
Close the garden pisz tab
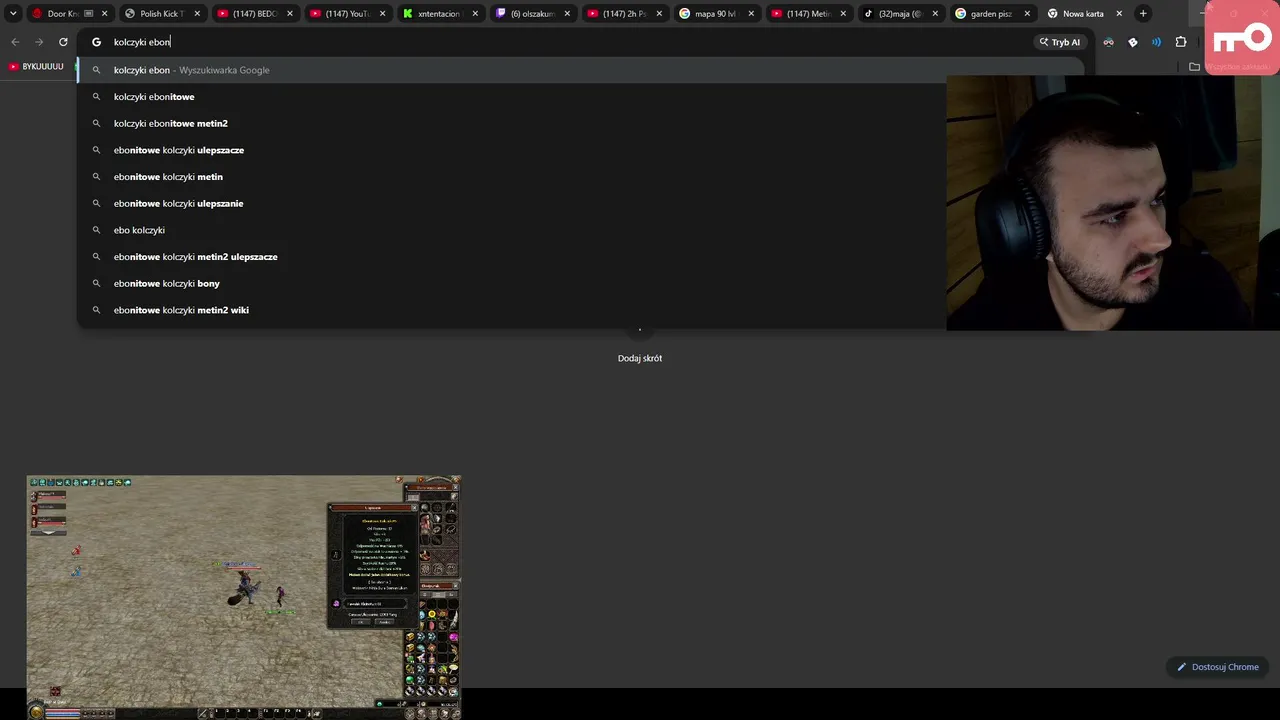1027,14
